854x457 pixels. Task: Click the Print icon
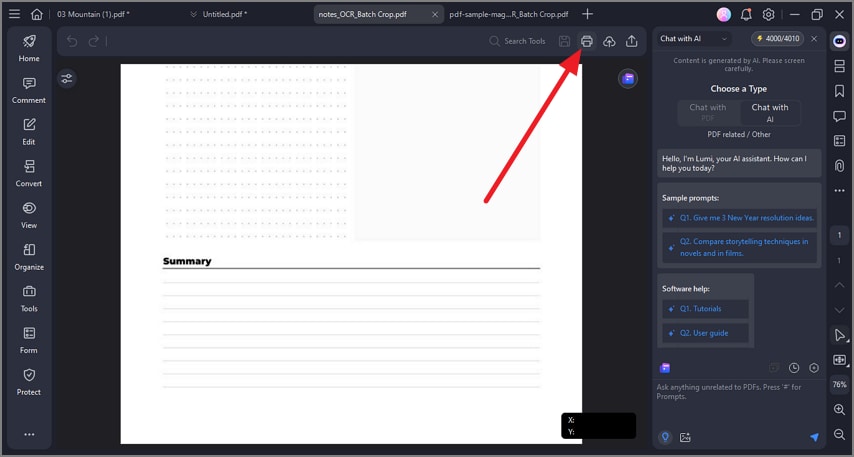point(587,41)
